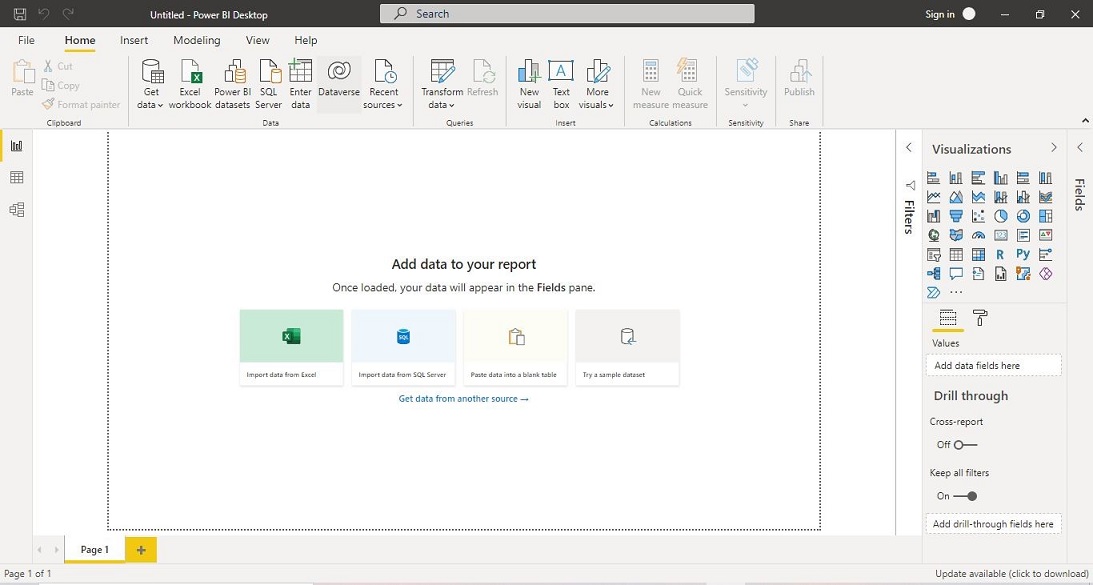Screen dimensions: 1093x585
Task: Click the Add data fields here well
Action: [x=993, y=365]
